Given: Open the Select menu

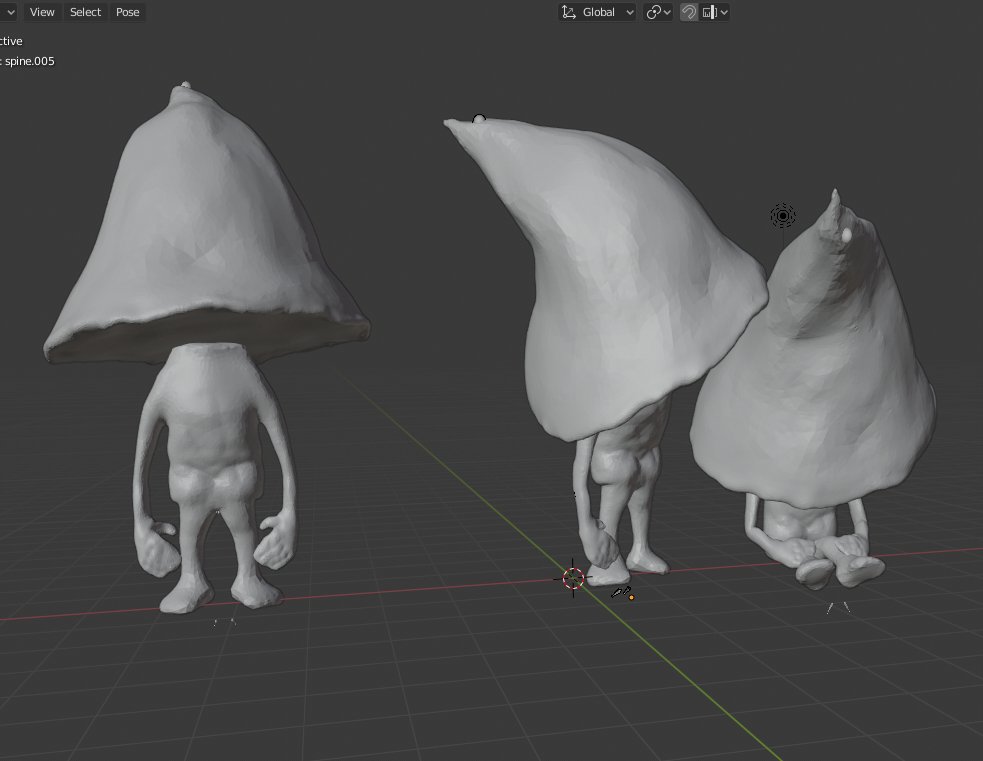Looking at the screenshot, I should (x=85, y=12).
